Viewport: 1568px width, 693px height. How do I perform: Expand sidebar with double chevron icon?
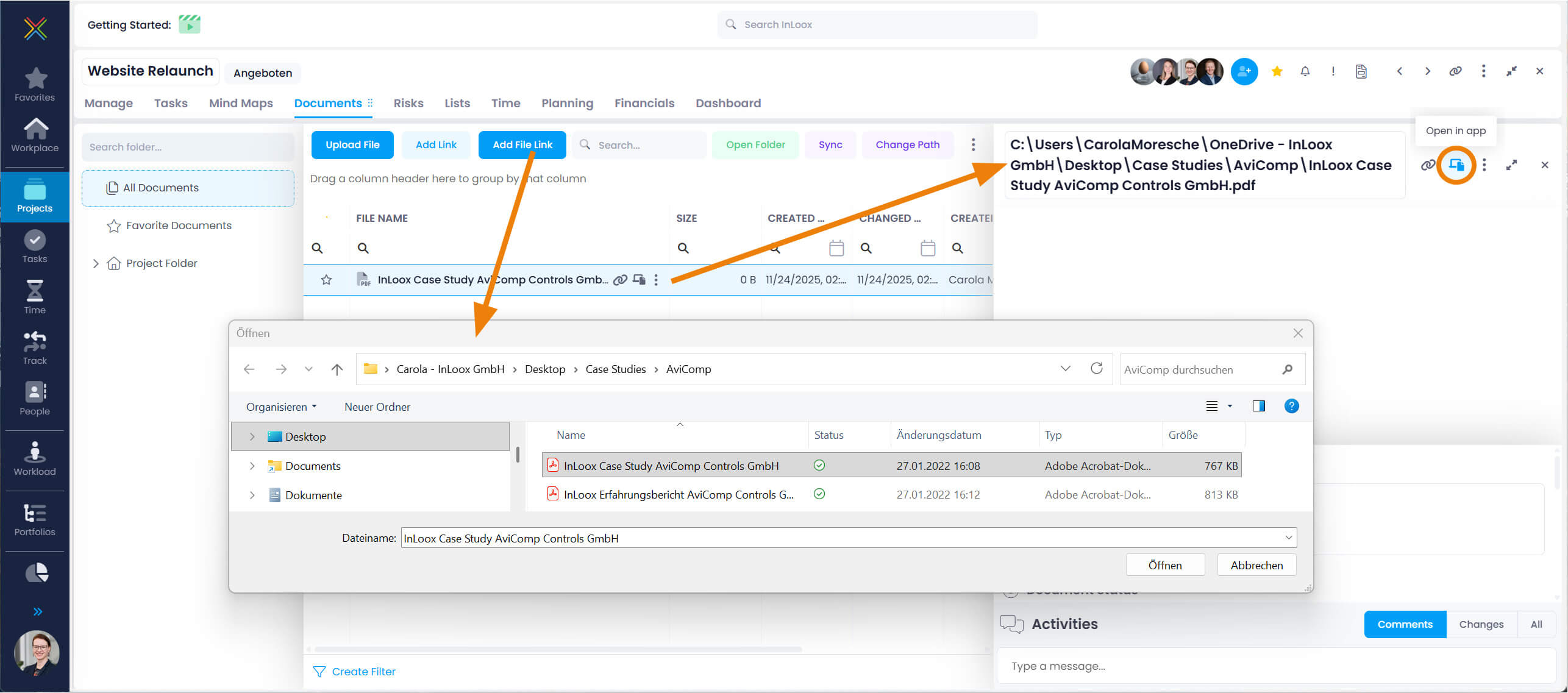coord(37,611)
